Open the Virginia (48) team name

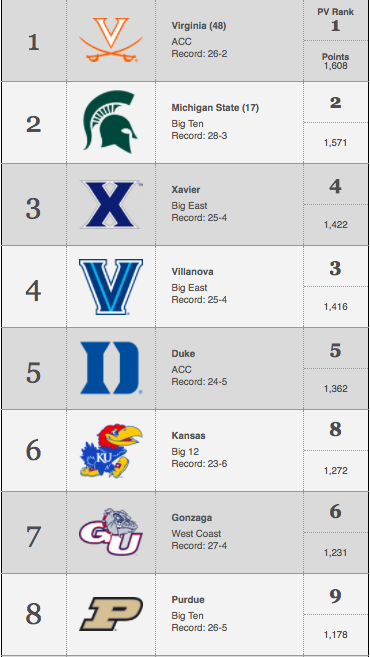pyautogui.click(x=199, y=26)
